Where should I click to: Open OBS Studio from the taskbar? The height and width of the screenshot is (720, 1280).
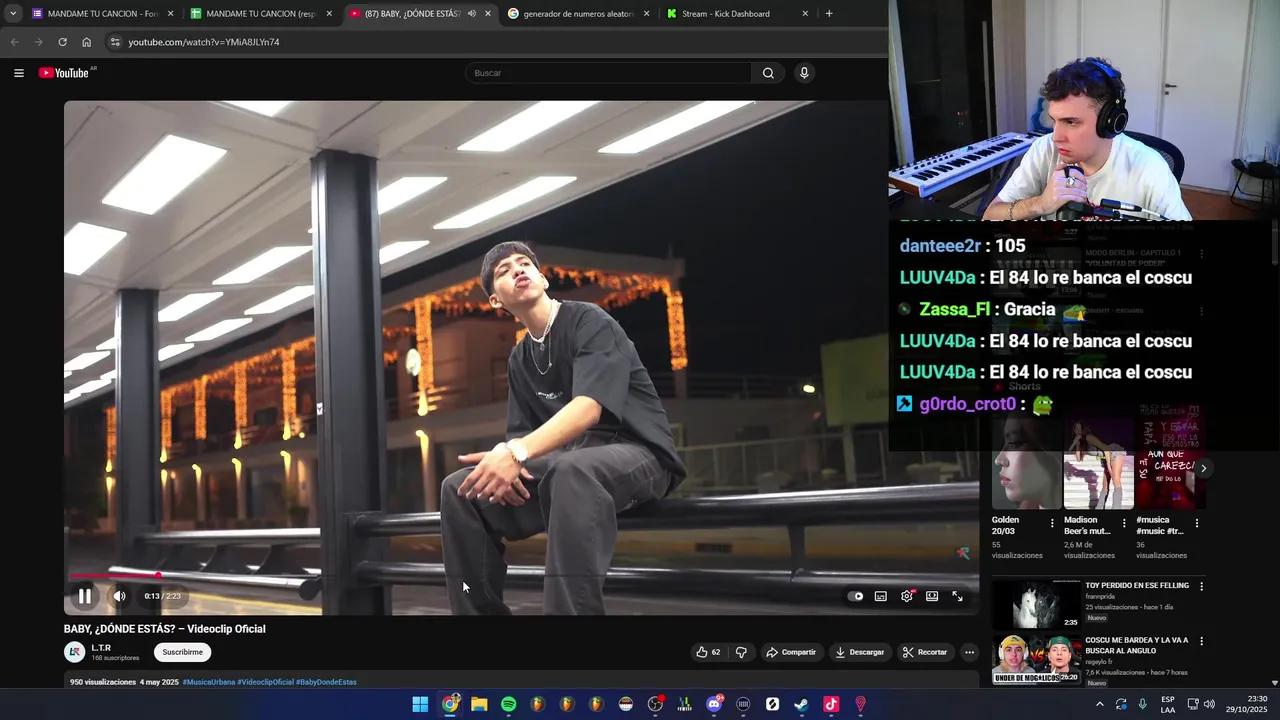655,704
